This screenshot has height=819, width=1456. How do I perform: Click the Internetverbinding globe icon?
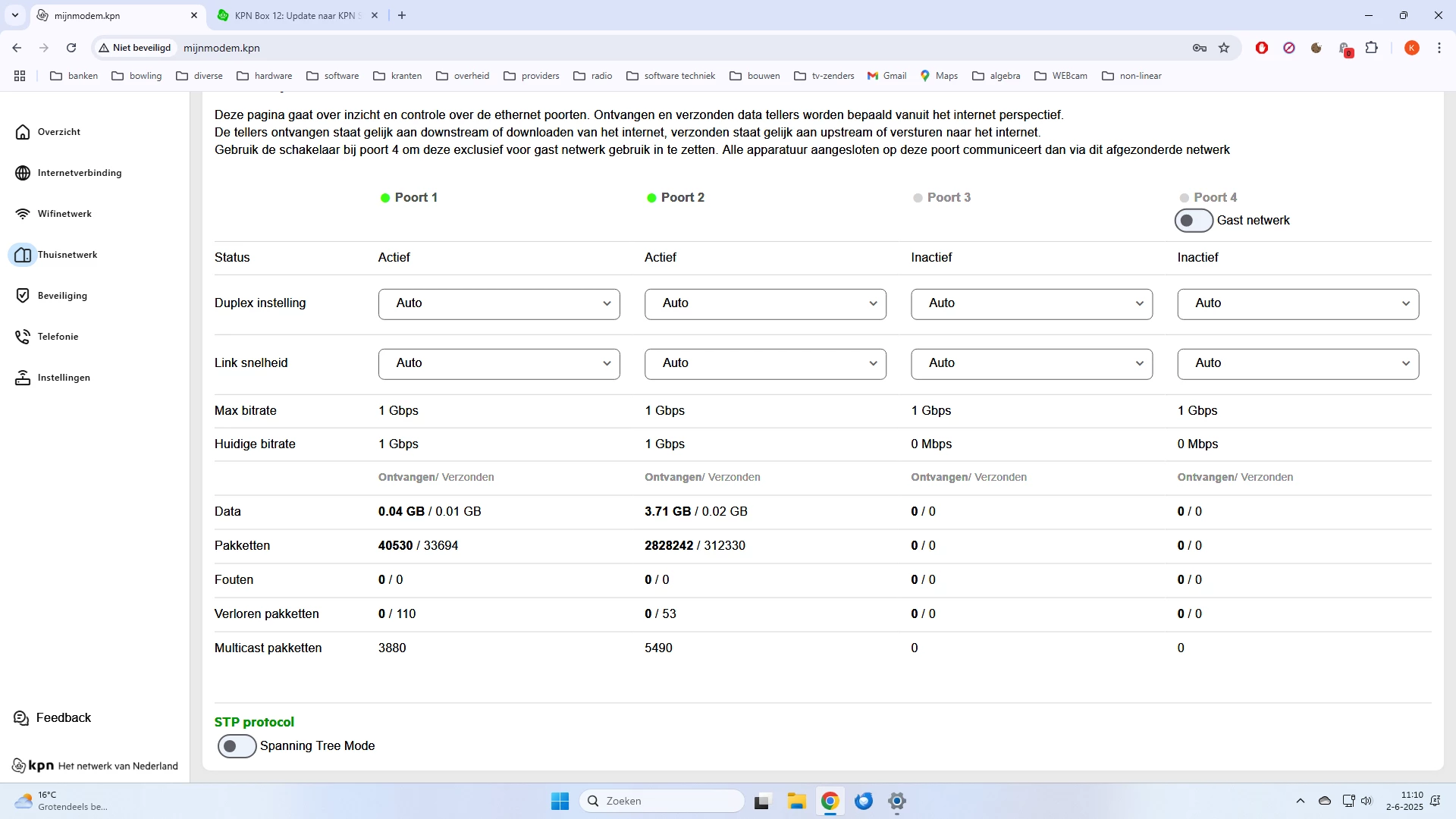[x=23, y=173]
